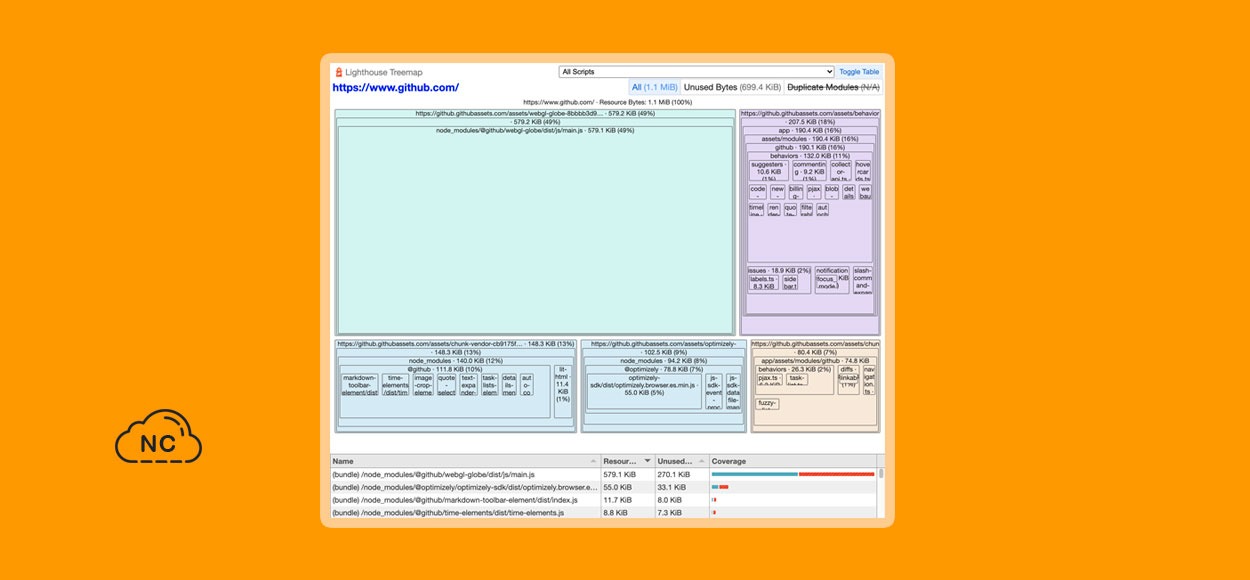This screenshot has height=580, width=1250.
Task: Select the github · 190.1 KiB node
Action: click(811, 148)
